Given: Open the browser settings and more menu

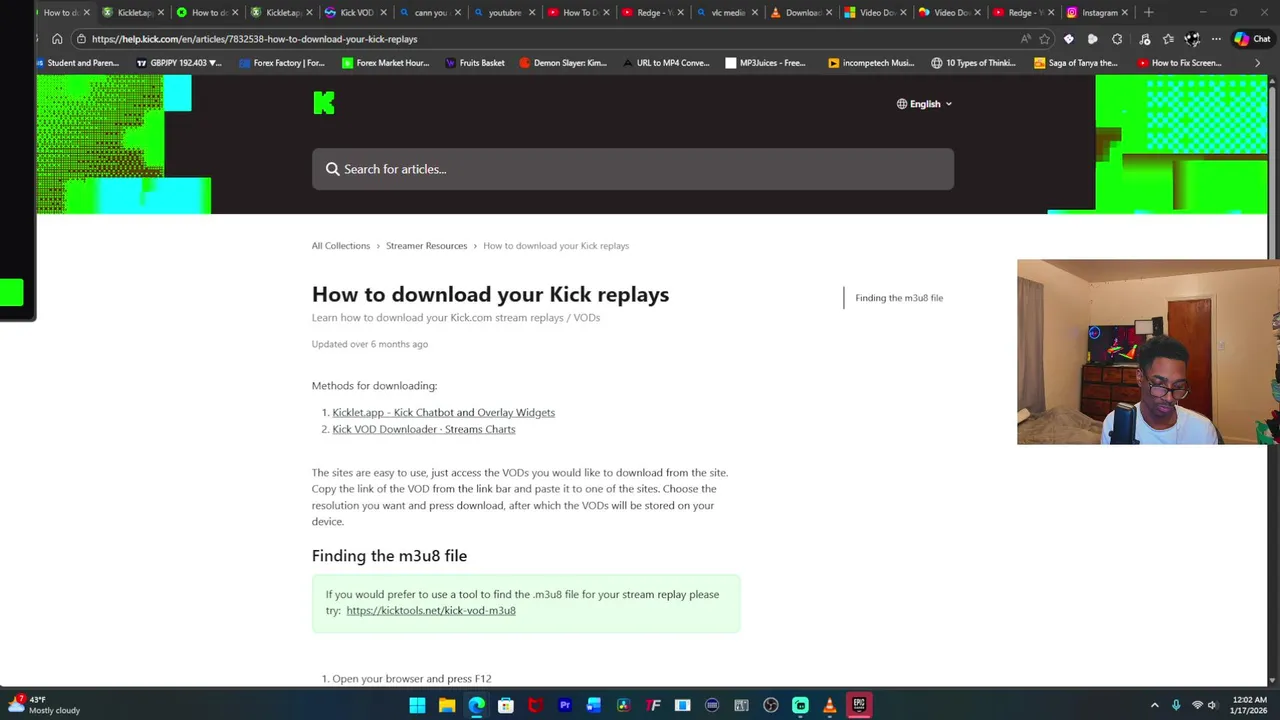Looking at the screenshot, I should click(1216, 39).
